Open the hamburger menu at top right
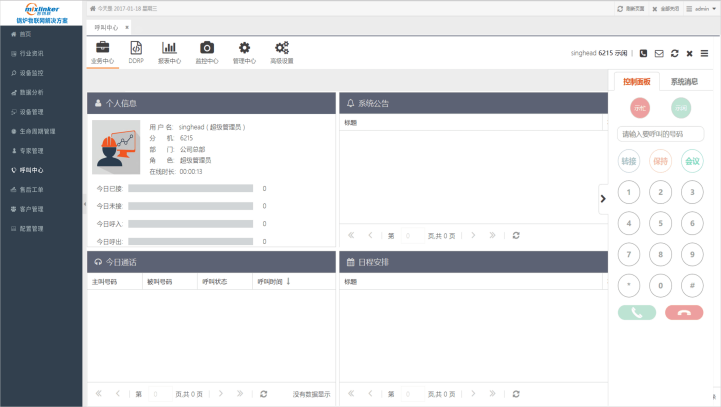The width and height of the screenshot is (721, 407). [x=704, y=53]
